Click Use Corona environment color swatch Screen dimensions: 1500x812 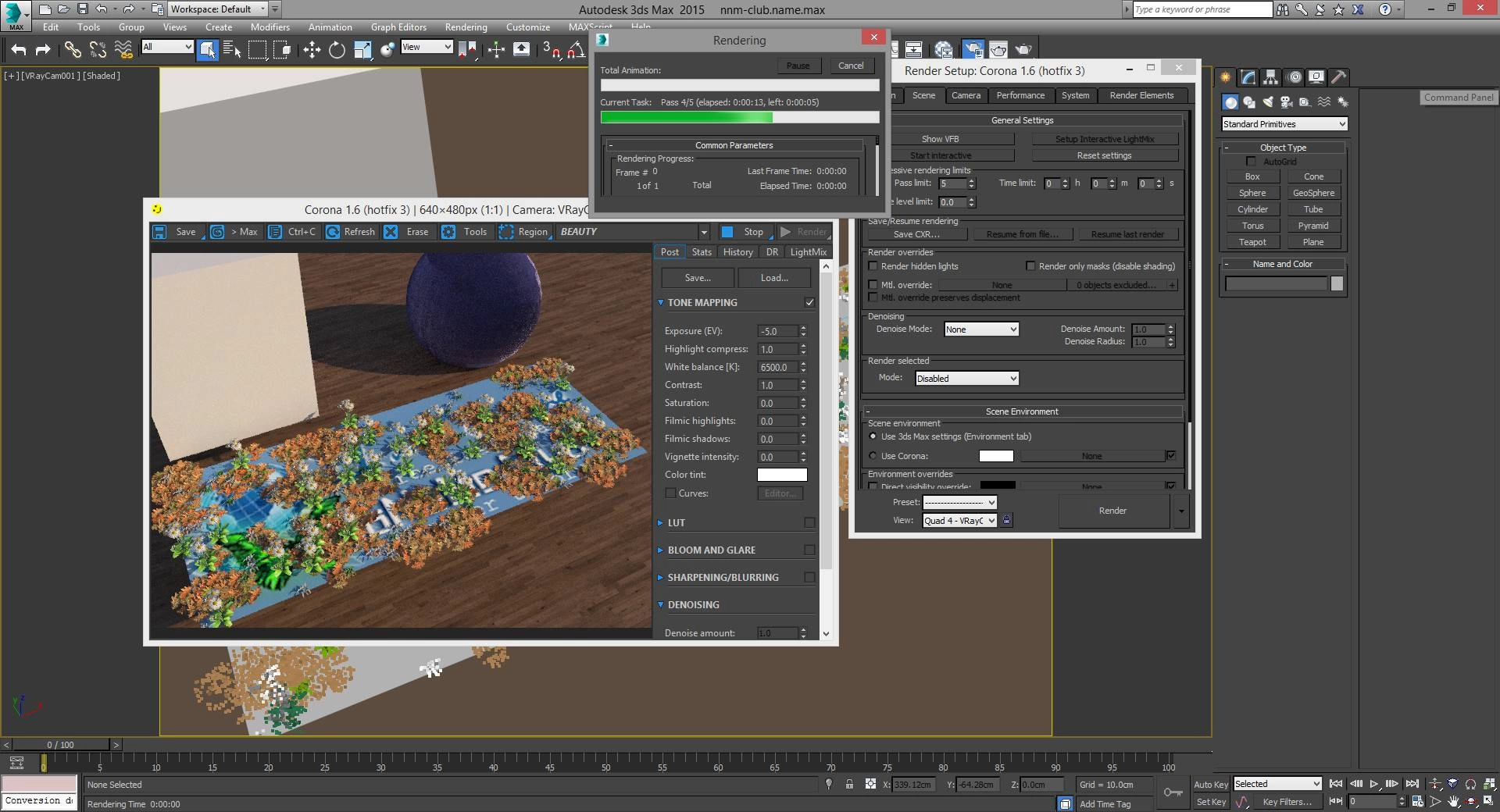pos(996,456)
